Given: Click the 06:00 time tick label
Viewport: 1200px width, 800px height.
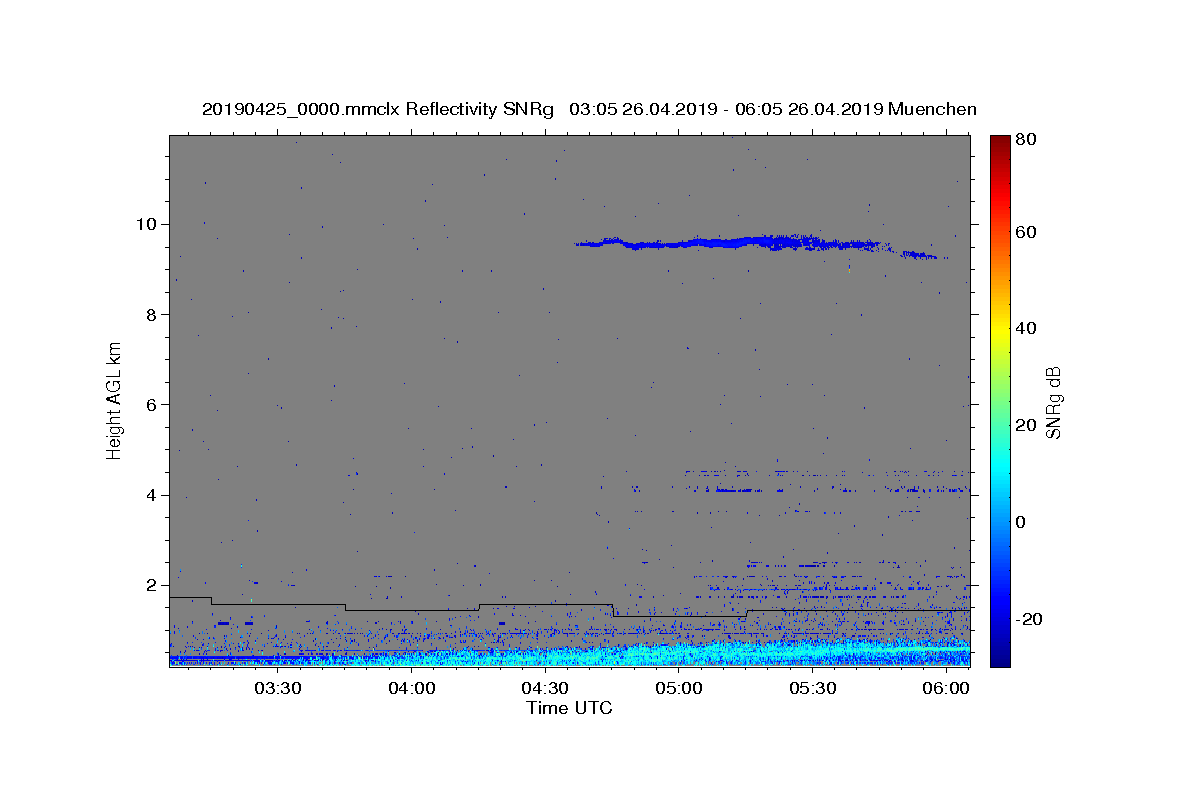Looking at the screenshot, I should coord(945,688).
